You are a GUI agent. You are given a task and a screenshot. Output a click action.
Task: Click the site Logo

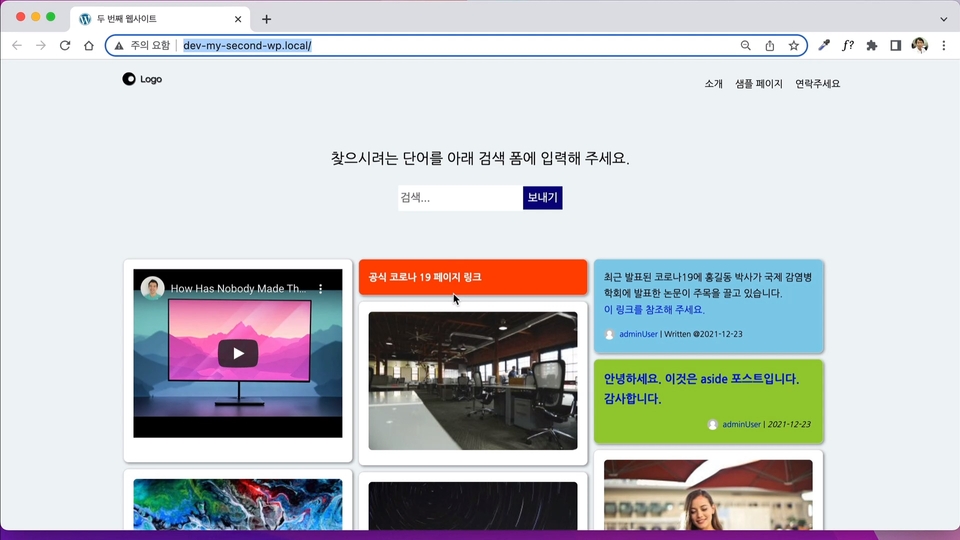(142, 79)
